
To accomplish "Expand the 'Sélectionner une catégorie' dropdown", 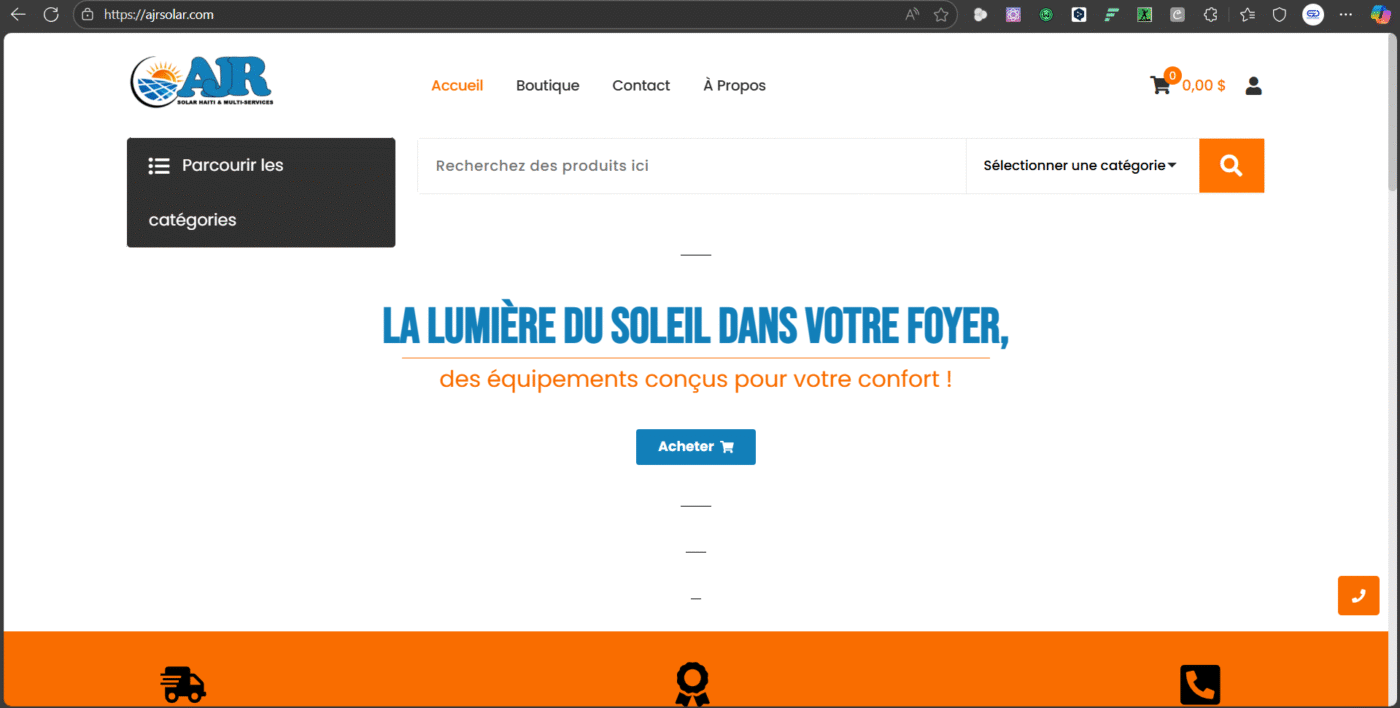I will click(1081, 166).
